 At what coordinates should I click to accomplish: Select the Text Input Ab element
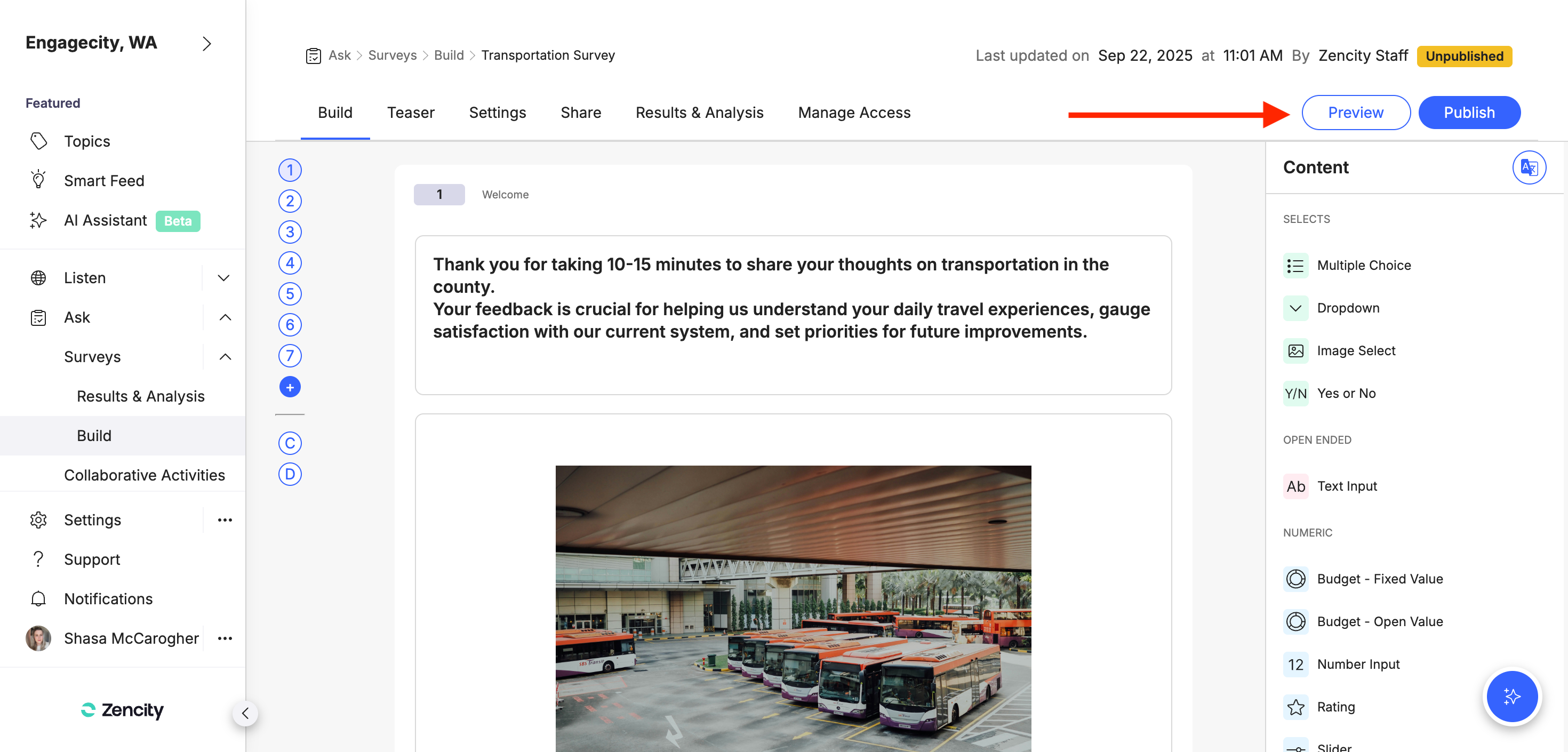(1295, 486)
